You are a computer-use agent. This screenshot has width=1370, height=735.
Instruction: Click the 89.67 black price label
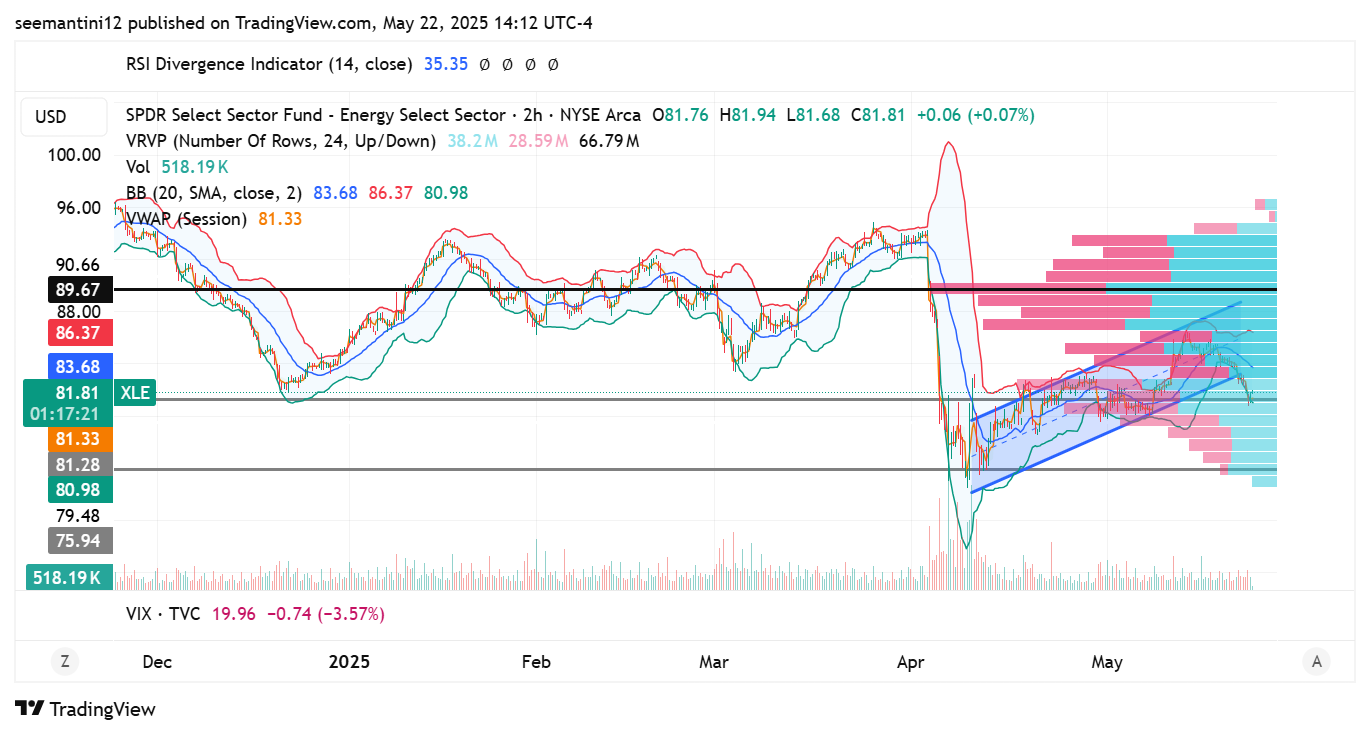[80, 290]
